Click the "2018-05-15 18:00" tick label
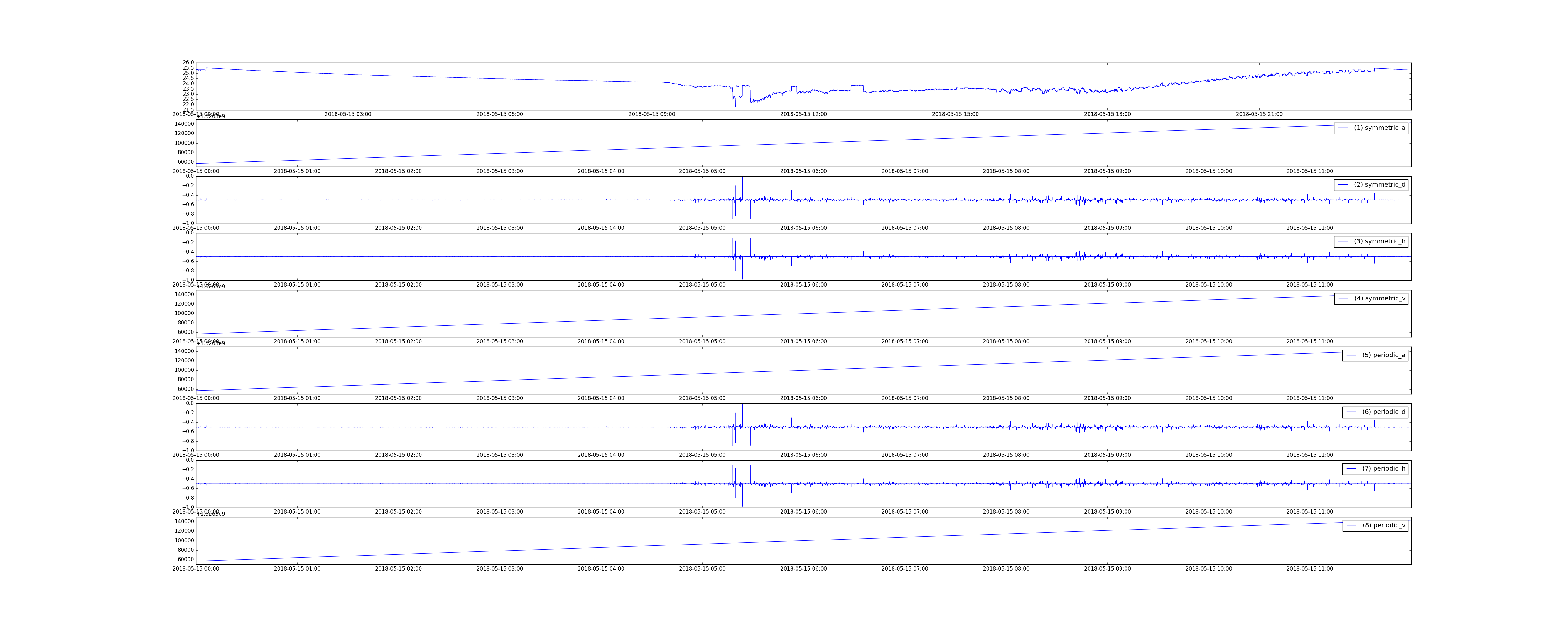Screen dimensions: 1568x627 coord(1107,114)
